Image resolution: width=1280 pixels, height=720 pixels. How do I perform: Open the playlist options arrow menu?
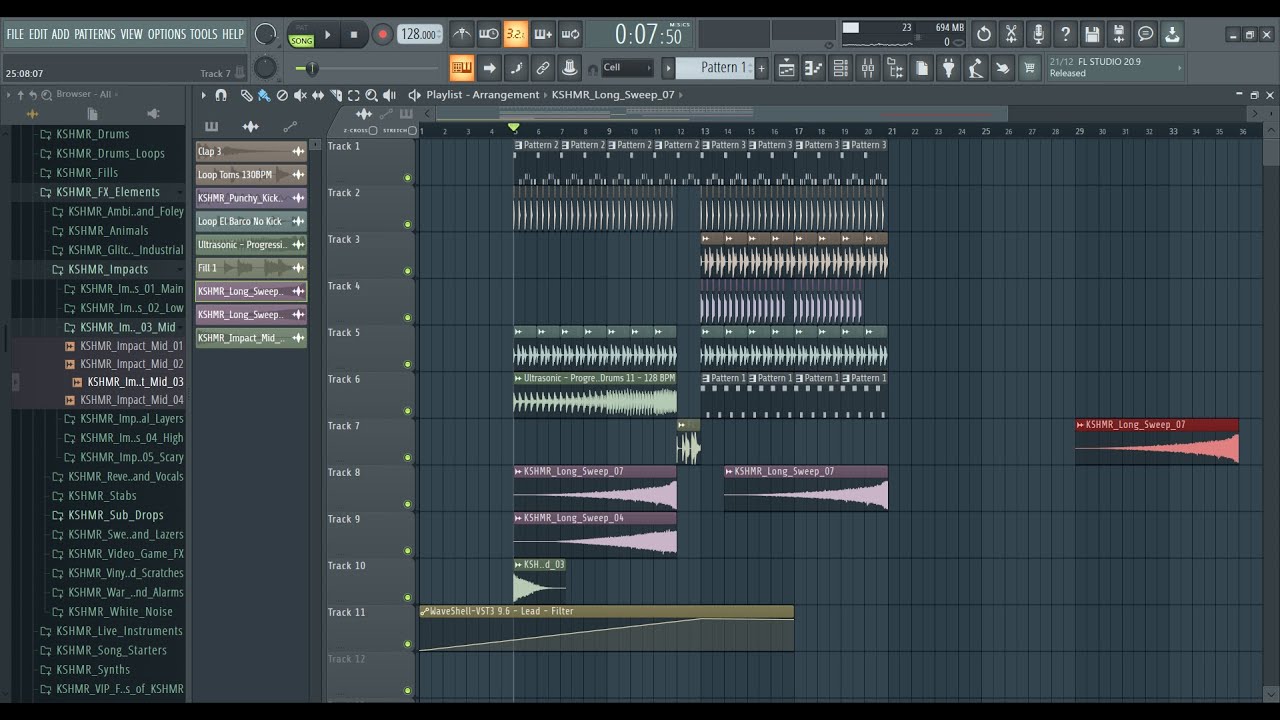coord(204,95)
